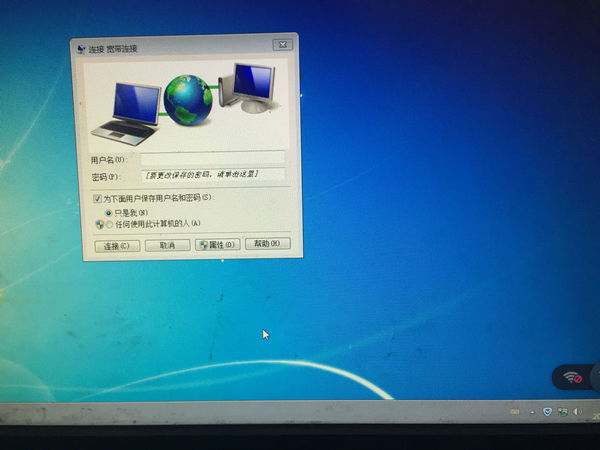
Task: Click the 取消 (Cancel) button
Action: pyautogui.click(x=168, y=245)
